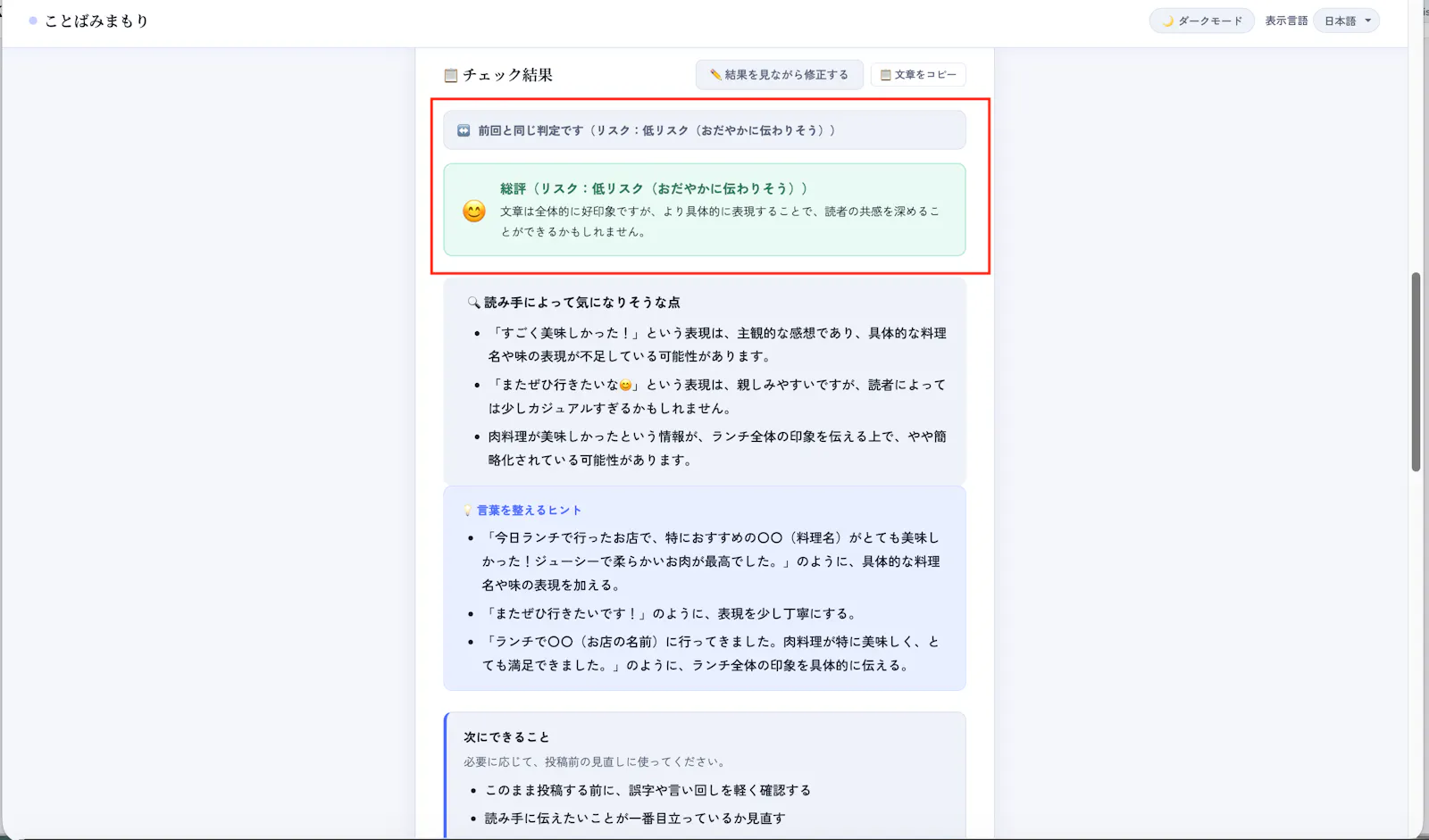This screenshot has width=1429, height=840.
Task: Click the 文章は全体的に好印象ですが summary text
Action: 720,221
